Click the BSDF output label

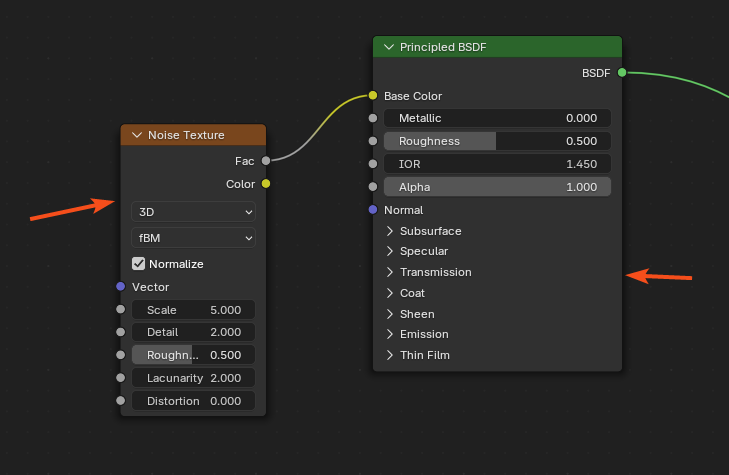pos(596,73)
